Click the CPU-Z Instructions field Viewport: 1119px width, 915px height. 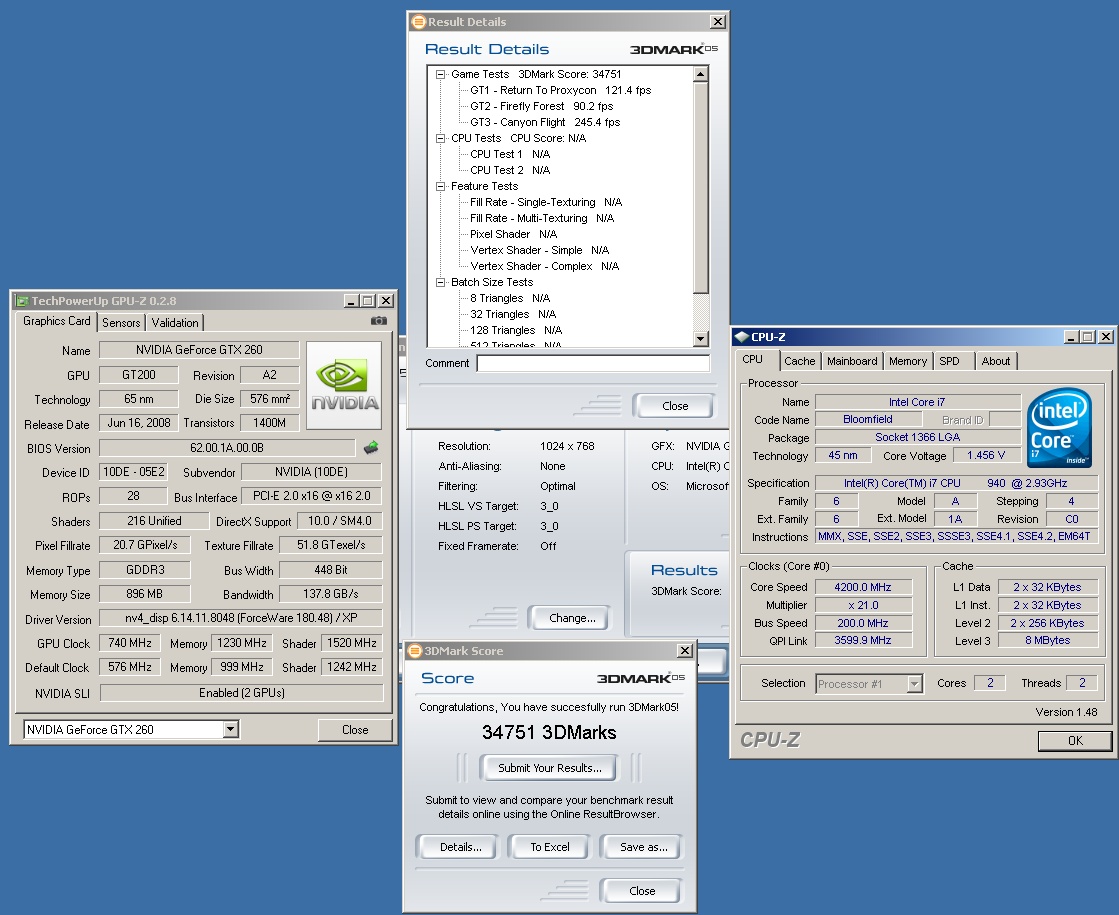[x=954, y=536]
